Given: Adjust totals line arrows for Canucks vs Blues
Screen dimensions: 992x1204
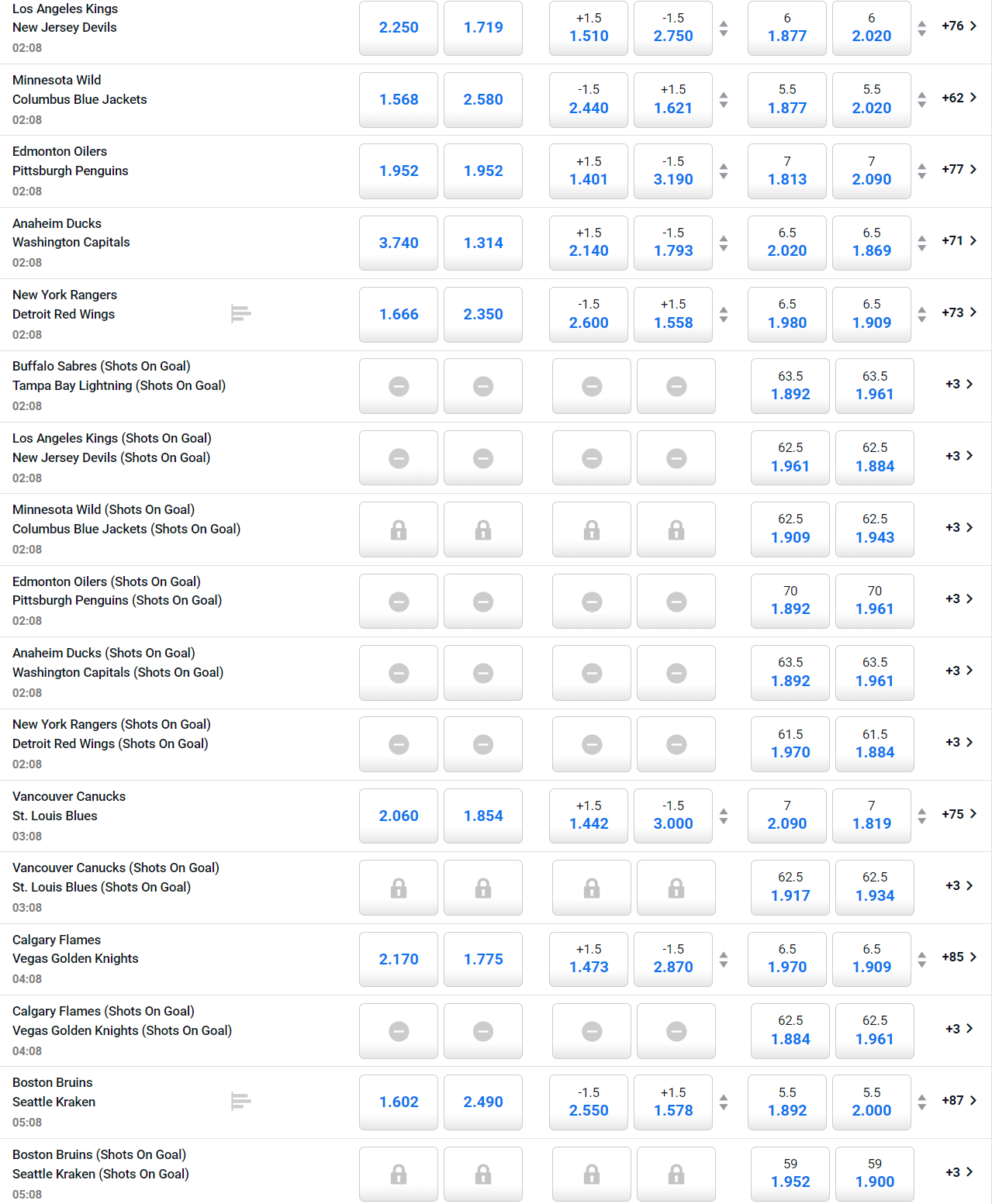Looking at the screenshot, I should pos(921,816).
